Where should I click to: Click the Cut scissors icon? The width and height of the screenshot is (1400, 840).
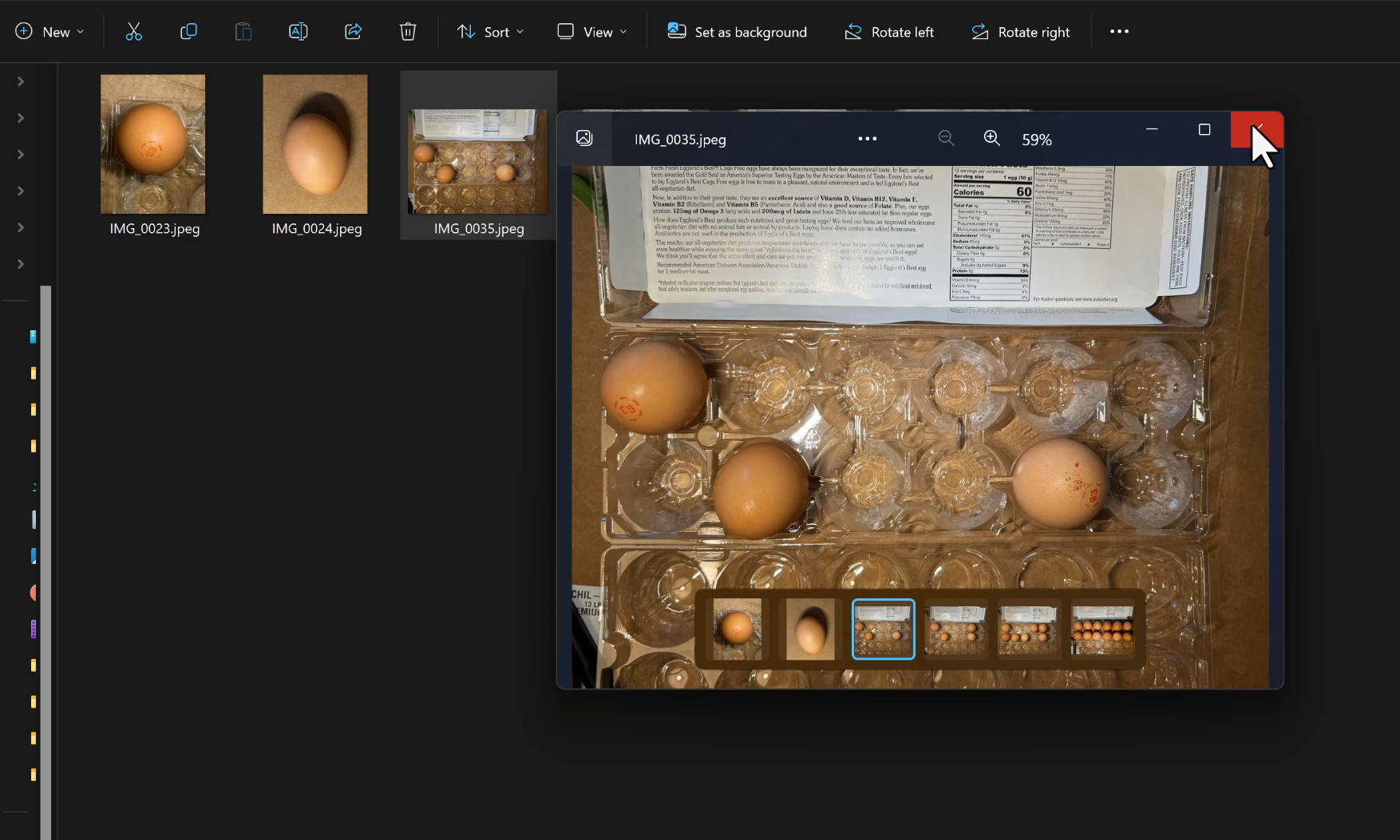pos(133,32)
